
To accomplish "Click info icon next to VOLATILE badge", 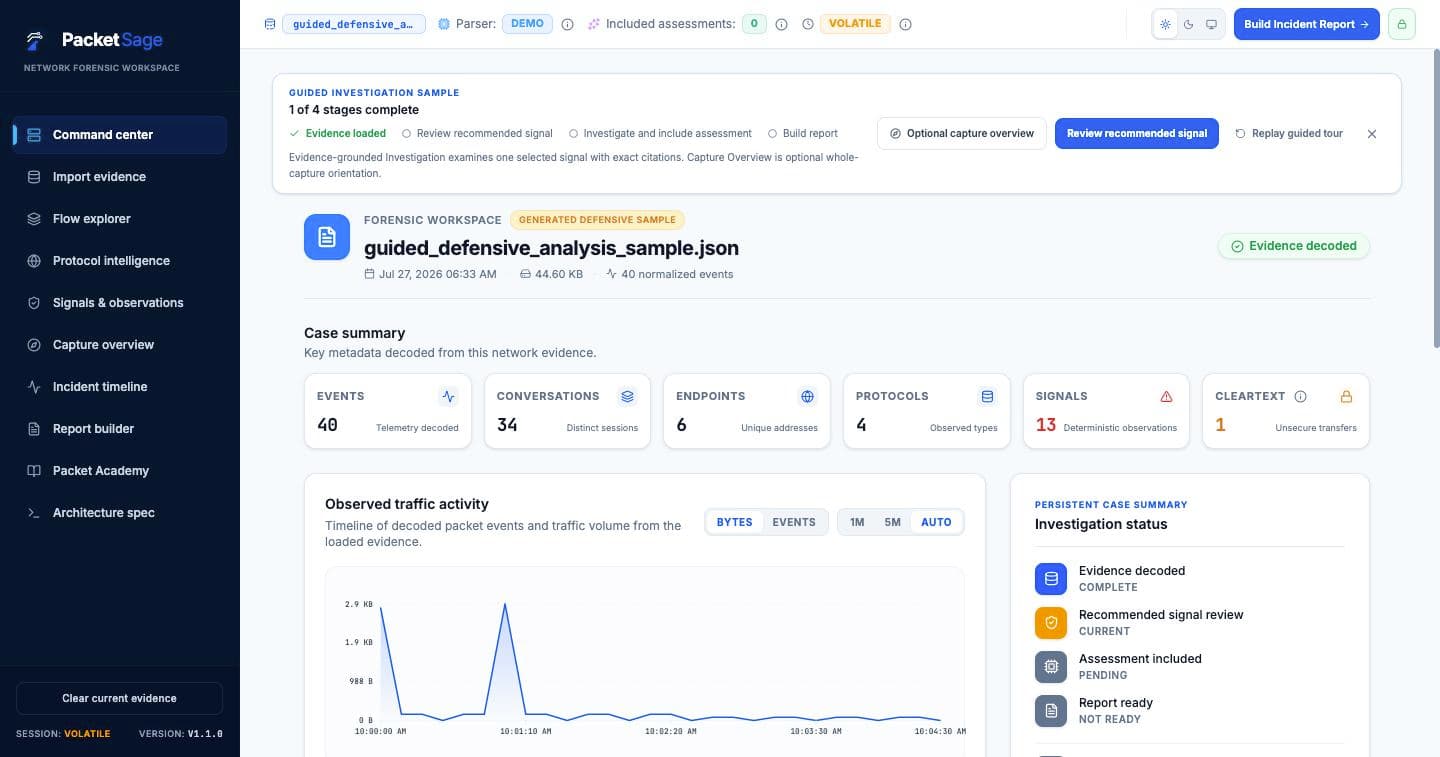I will (905, 24).
